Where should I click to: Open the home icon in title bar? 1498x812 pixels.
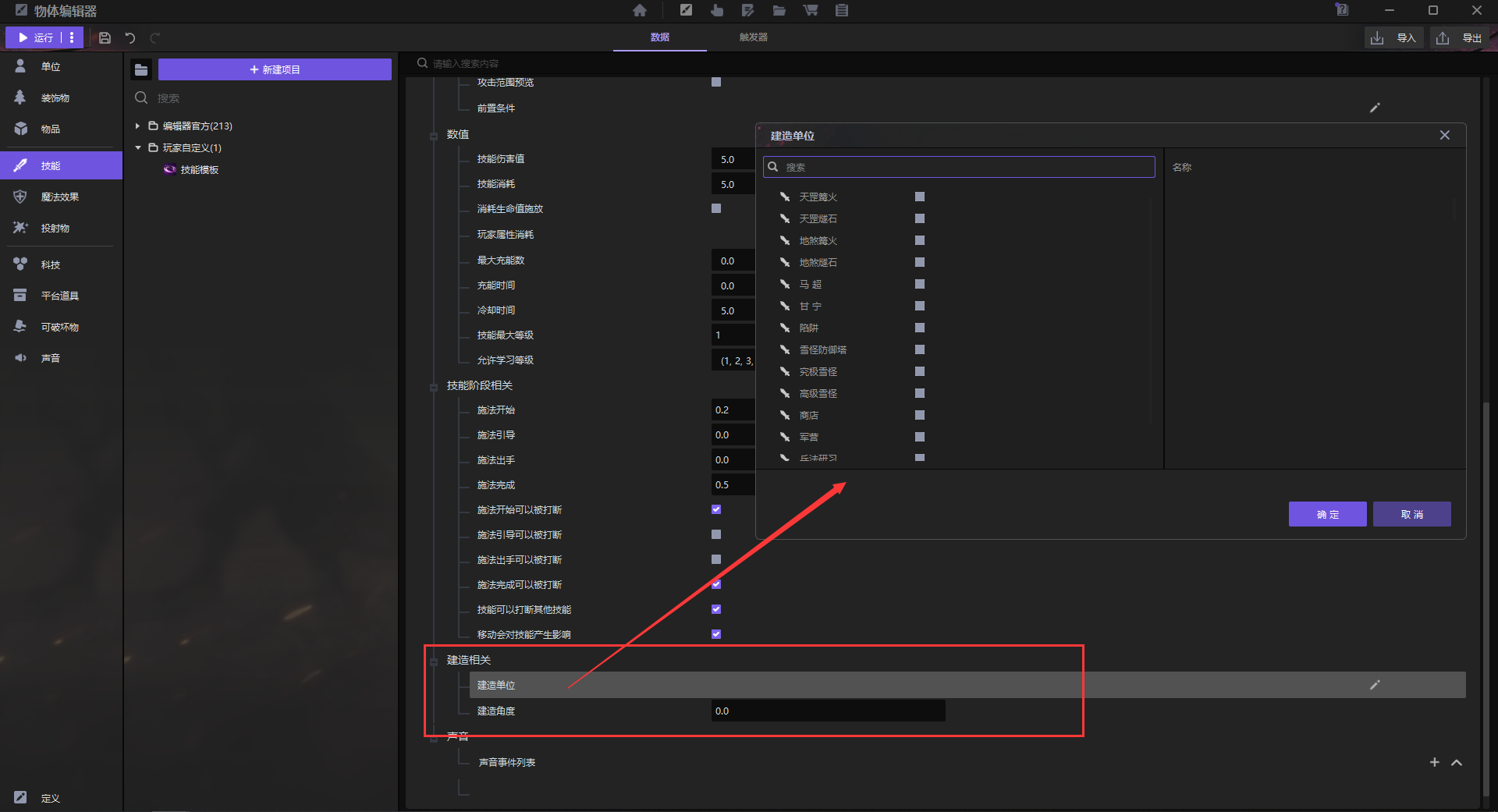coord(640,10)
